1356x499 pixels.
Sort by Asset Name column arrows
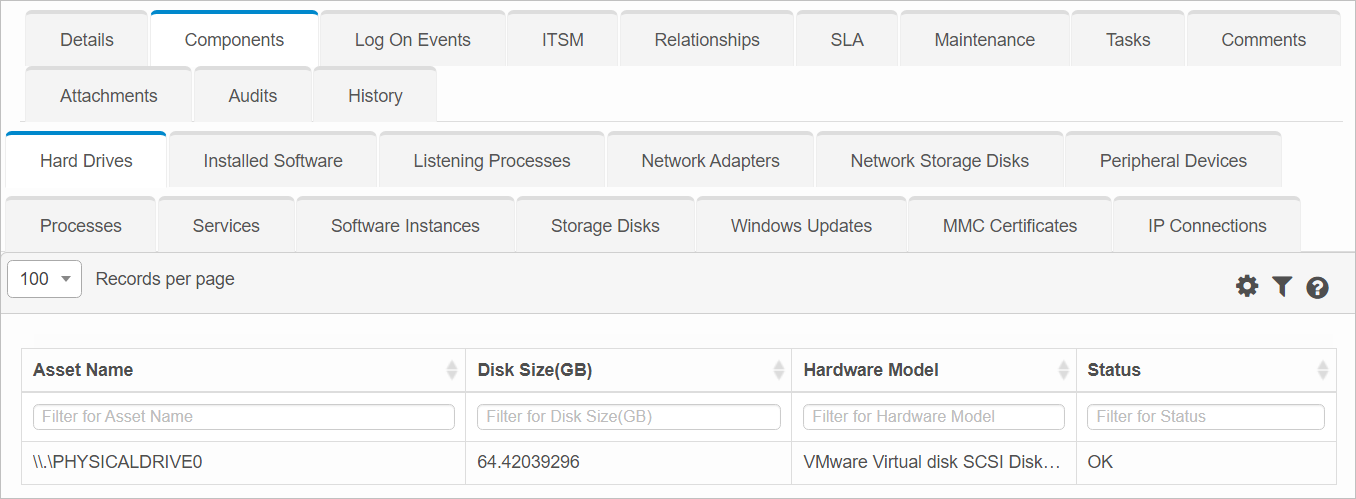coord(451,371)
